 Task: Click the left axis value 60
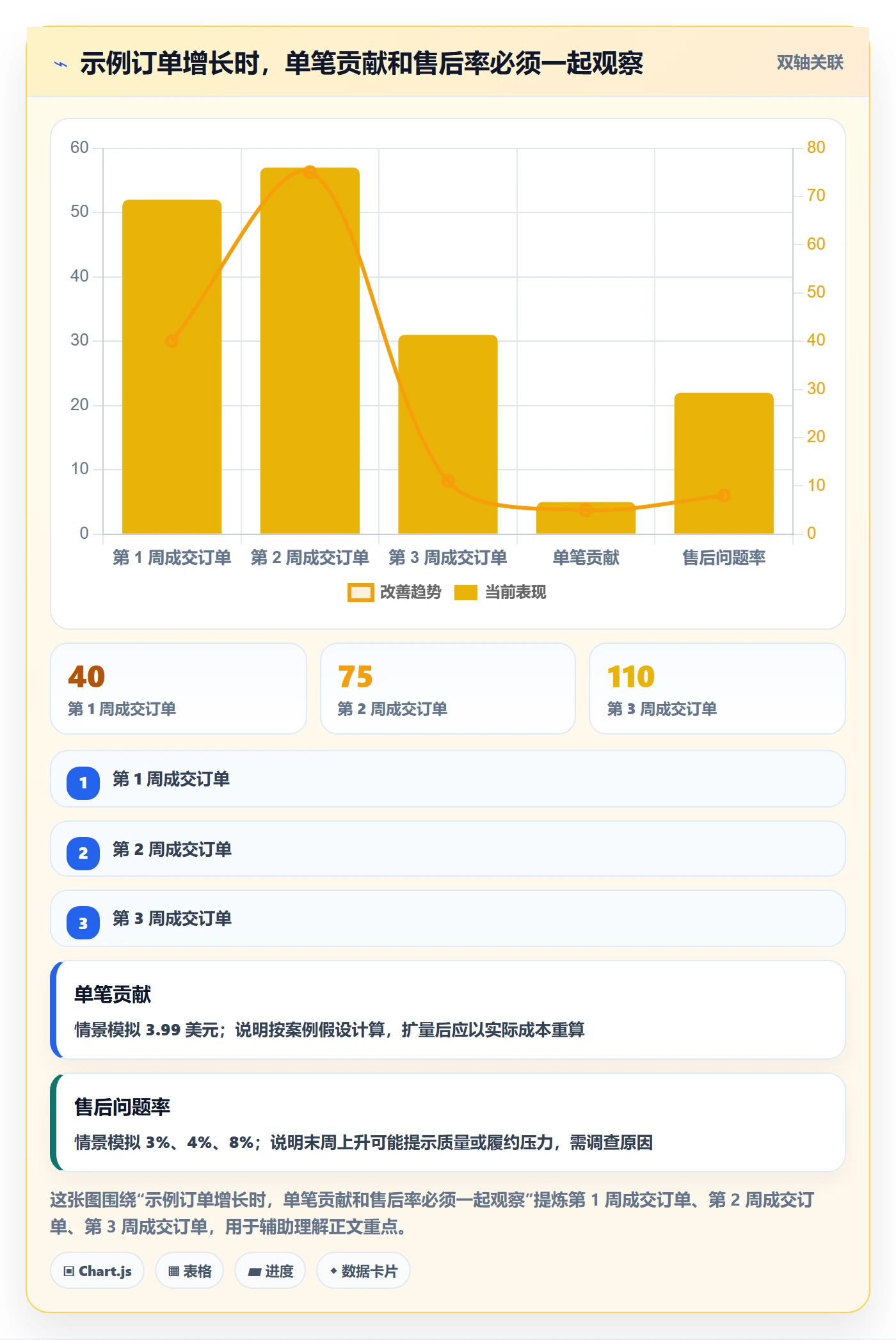click(x=79, y=148)
